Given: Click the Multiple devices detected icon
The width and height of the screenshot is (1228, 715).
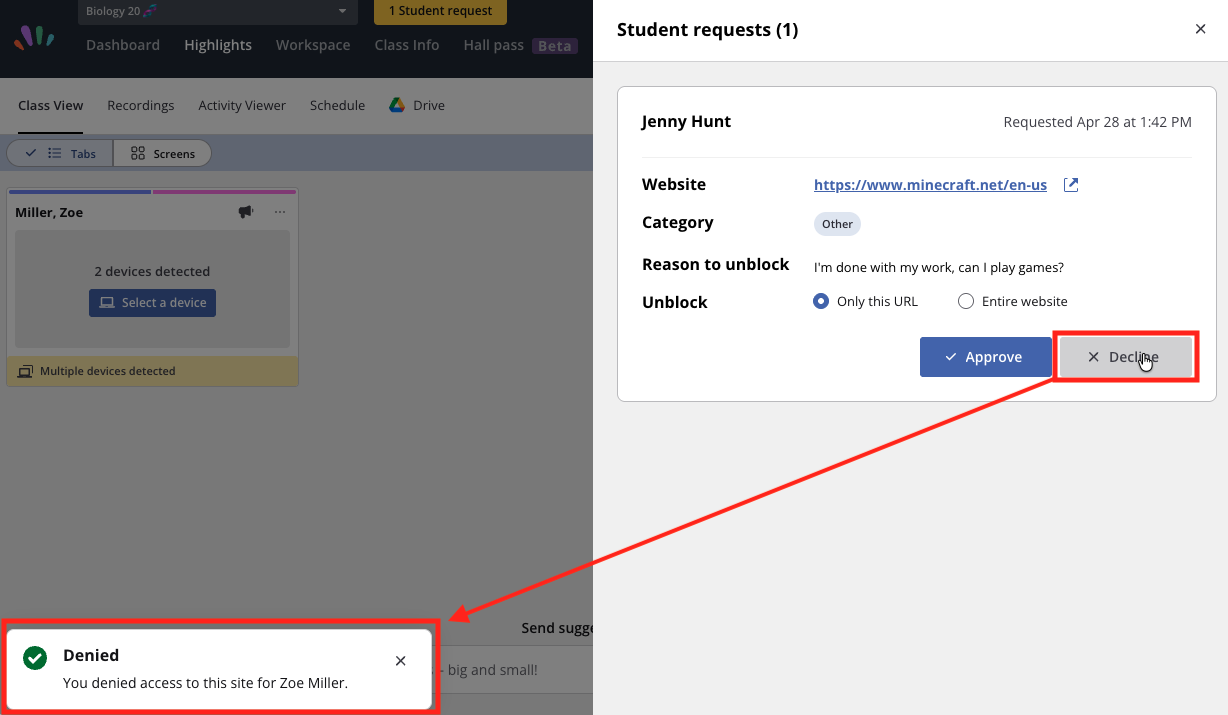Looking at the screenshot, I should coord(26,371).
